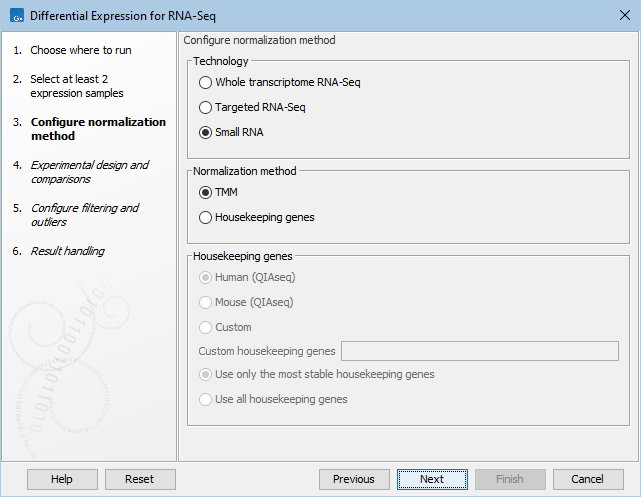This screenshot has height=497, width=641.
Task: Cancel the wizard
Action: (588, 479)
